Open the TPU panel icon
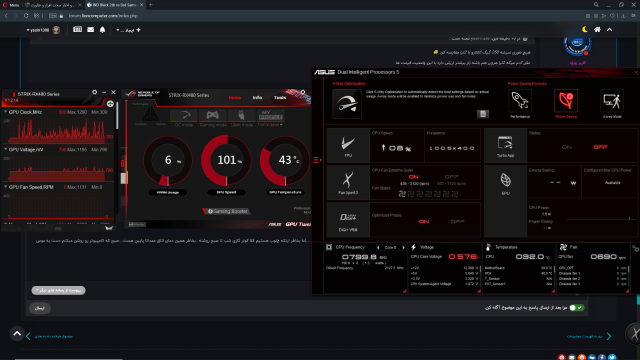 (x=348, y=145)
